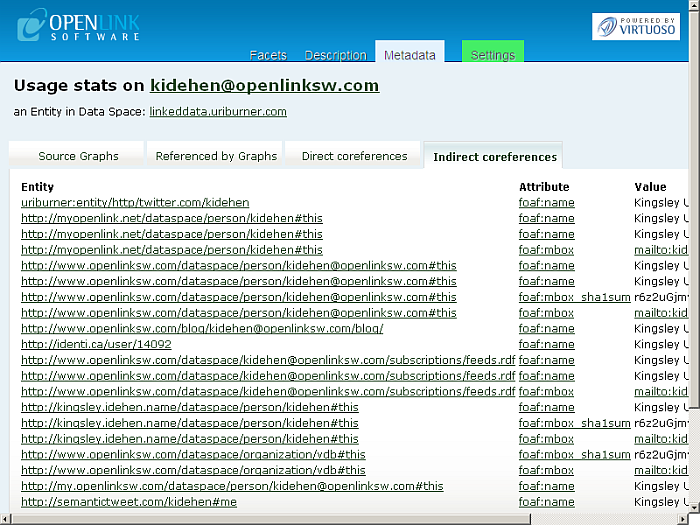Click r6z2uGjm value in kingsley.idehen.name row

point(661,423)
